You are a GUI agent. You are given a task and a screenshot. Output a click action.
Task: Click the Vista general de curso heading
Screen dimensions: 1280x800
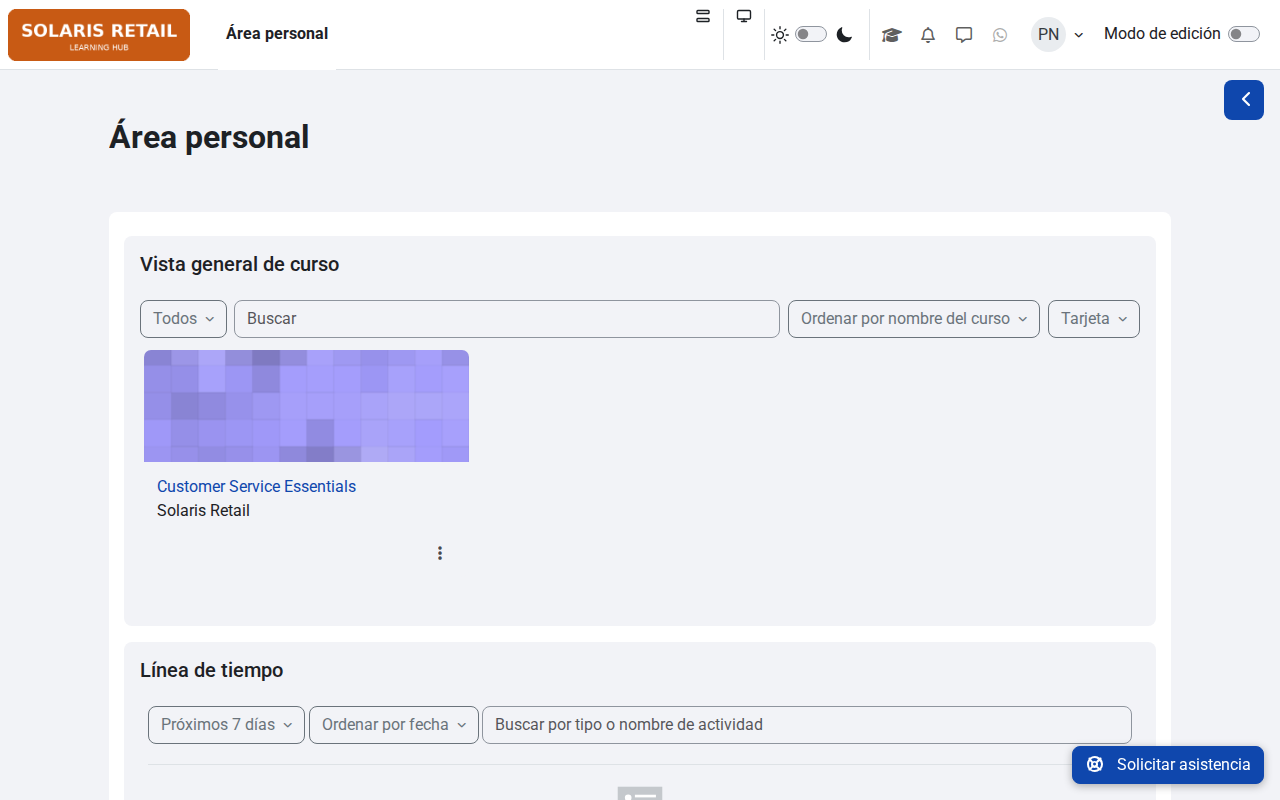240,265
